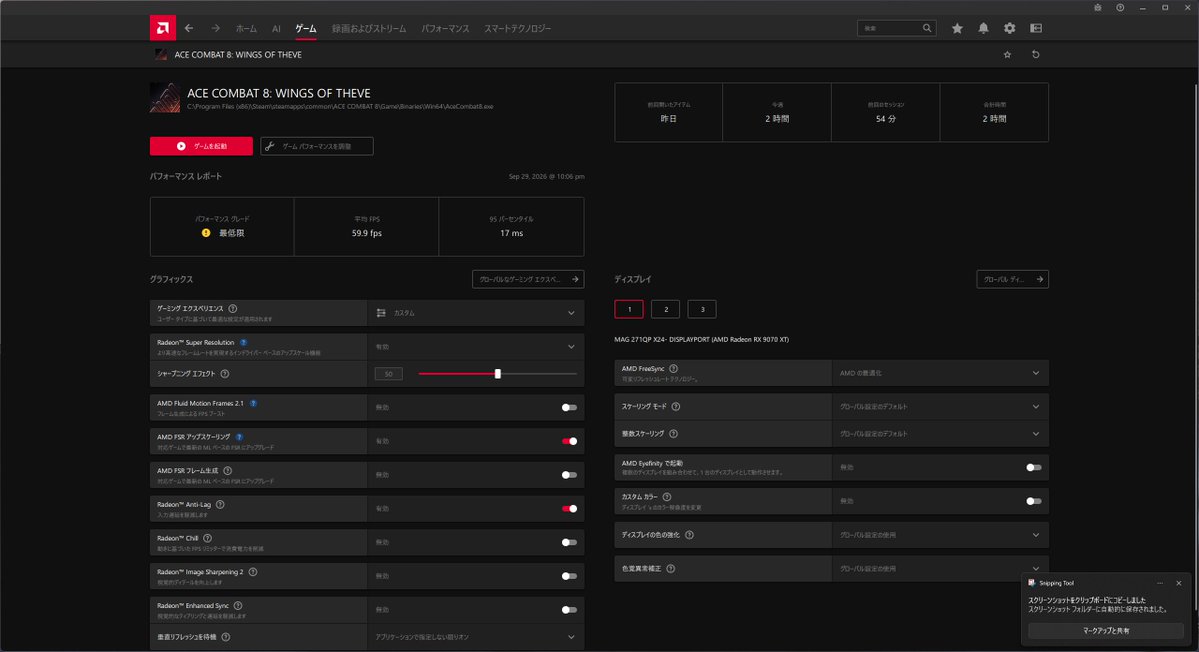Open the ゲーミング エクスペリエンス dropdown
1199x652 pixels.
(476, 313)
